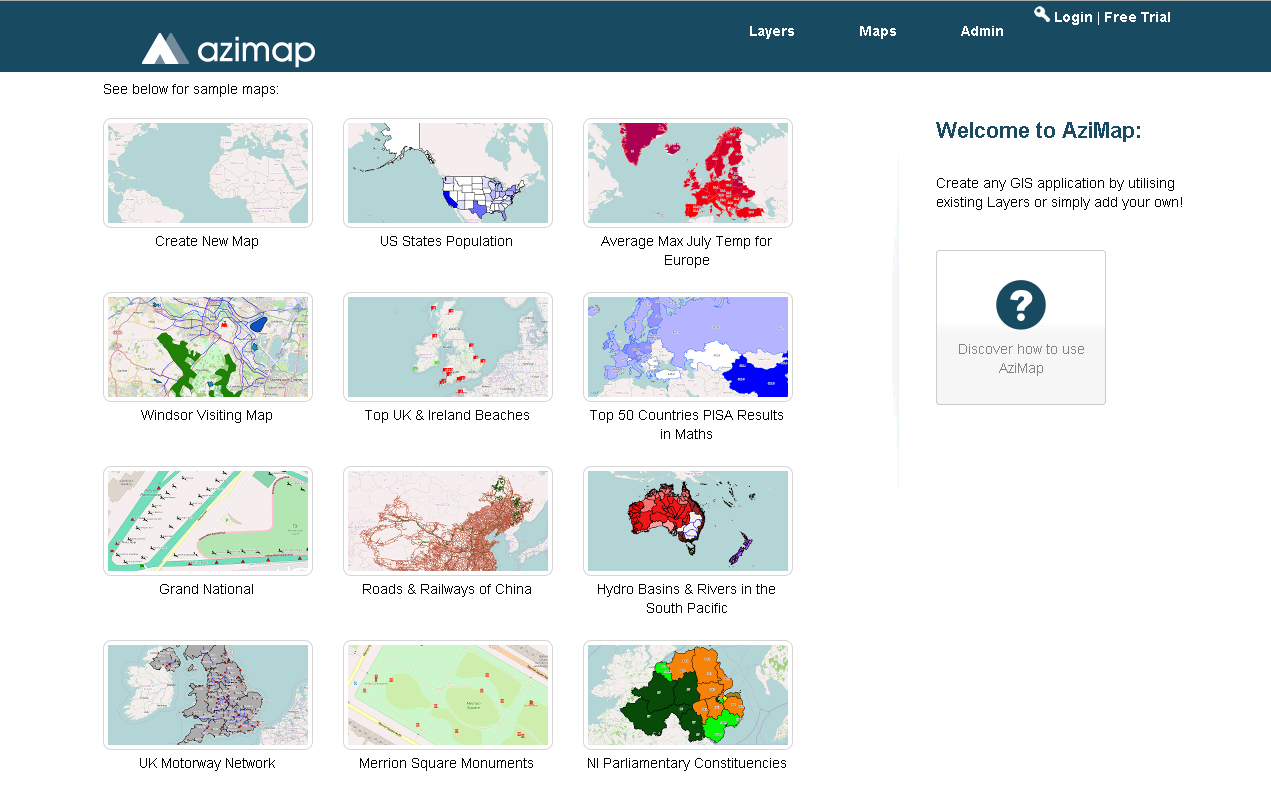
Task: Click the key icon beside Login
Action: tap(1042, 14)
